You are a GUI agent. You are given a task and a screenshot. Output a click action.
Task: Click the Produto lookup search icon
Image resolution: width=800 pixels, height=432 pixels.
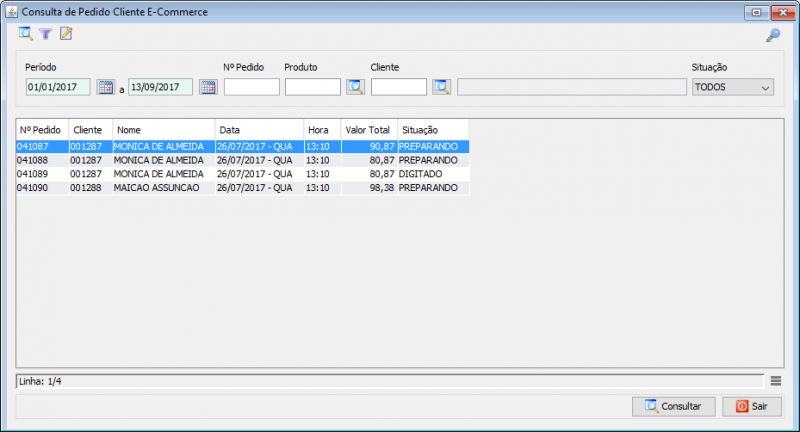(x=355, y=87)
